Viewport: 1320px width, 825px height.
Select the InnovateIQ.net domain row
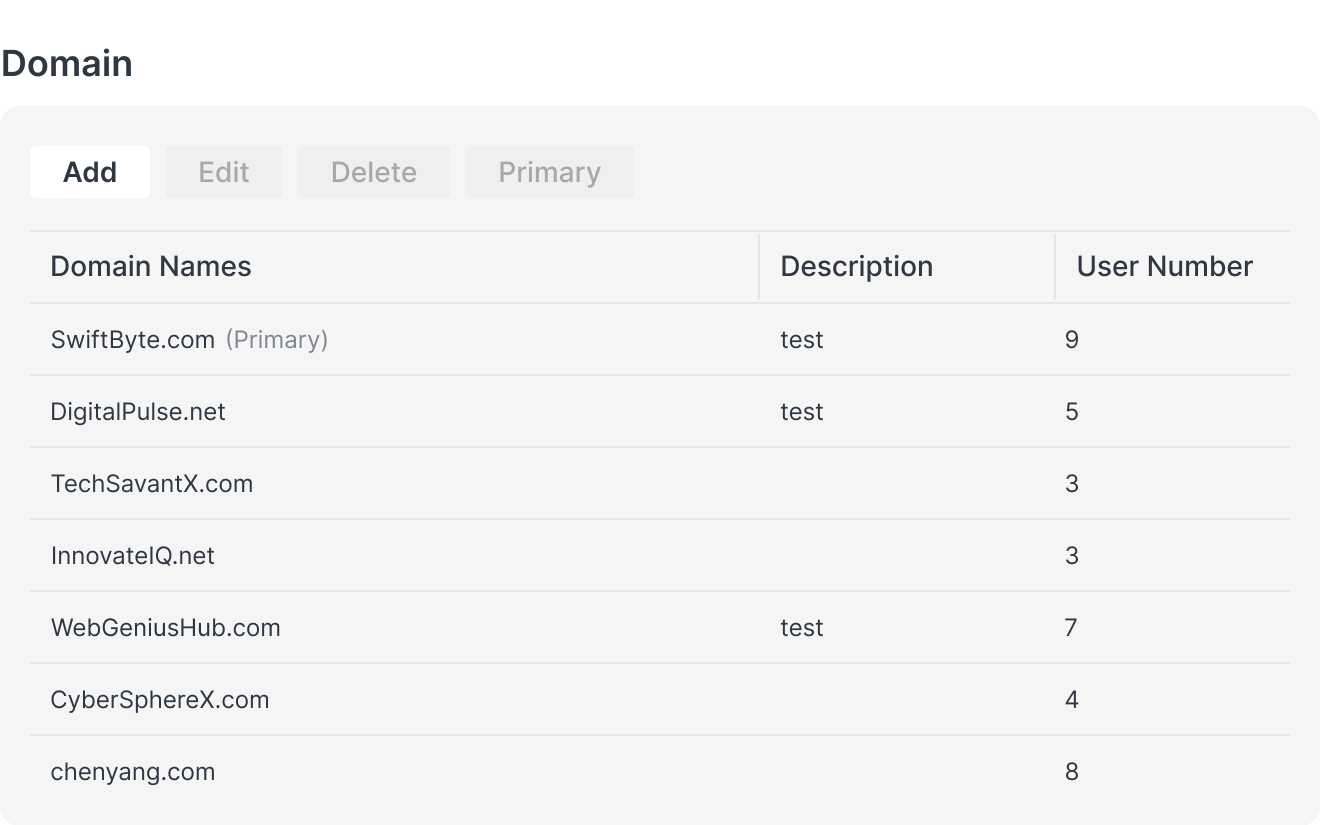pyautogui.click(x=132, y=555)
